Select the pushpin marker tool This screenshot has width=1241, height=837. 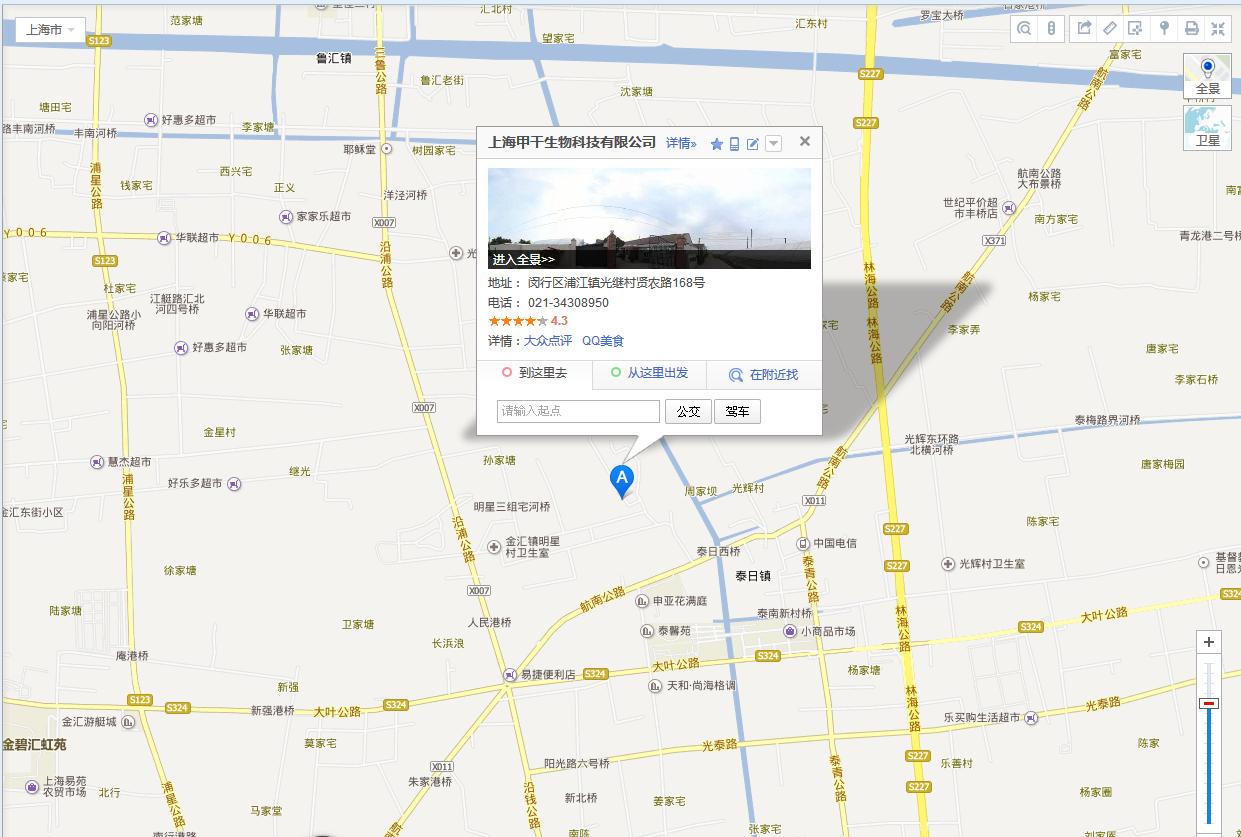[1164, 29]
